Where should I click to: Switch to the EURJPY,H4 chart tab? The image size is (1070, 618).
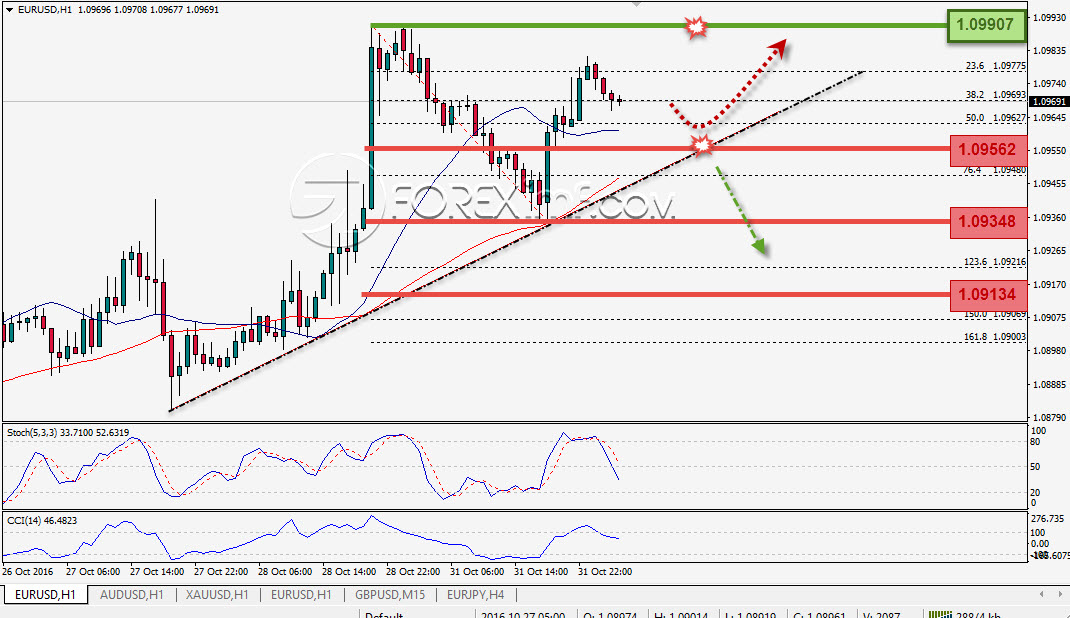(476, 595)
